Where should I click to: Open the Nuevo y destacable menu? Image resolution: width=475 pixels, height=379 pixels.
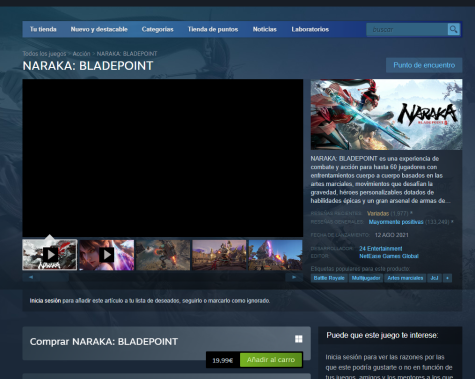coord(99,29)
